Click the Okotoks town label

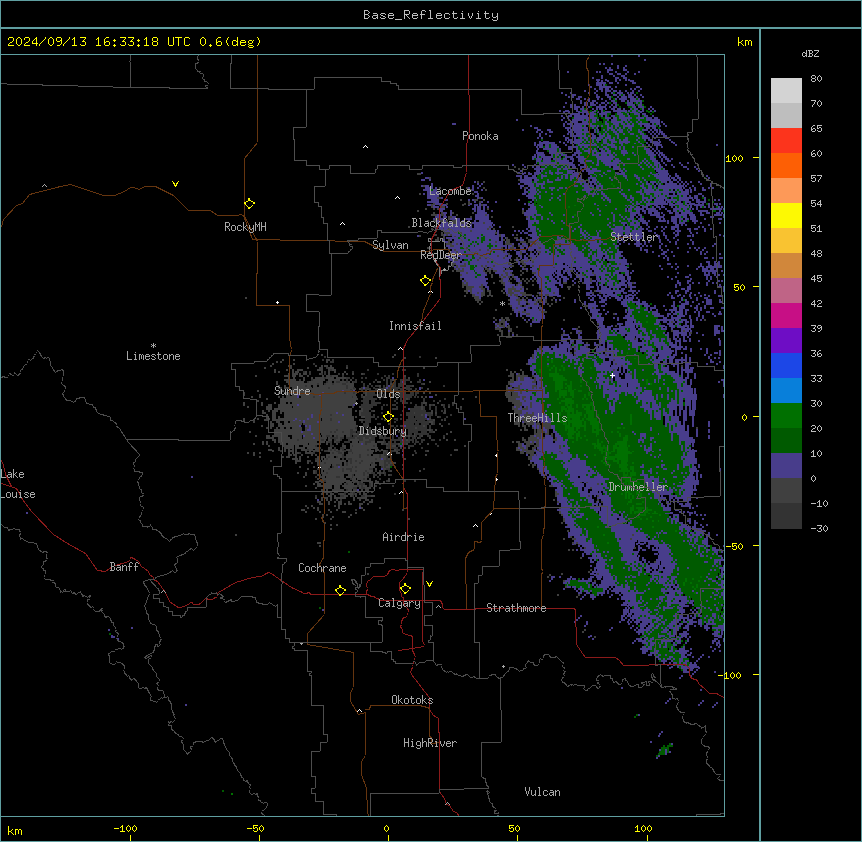pos(412,700)
